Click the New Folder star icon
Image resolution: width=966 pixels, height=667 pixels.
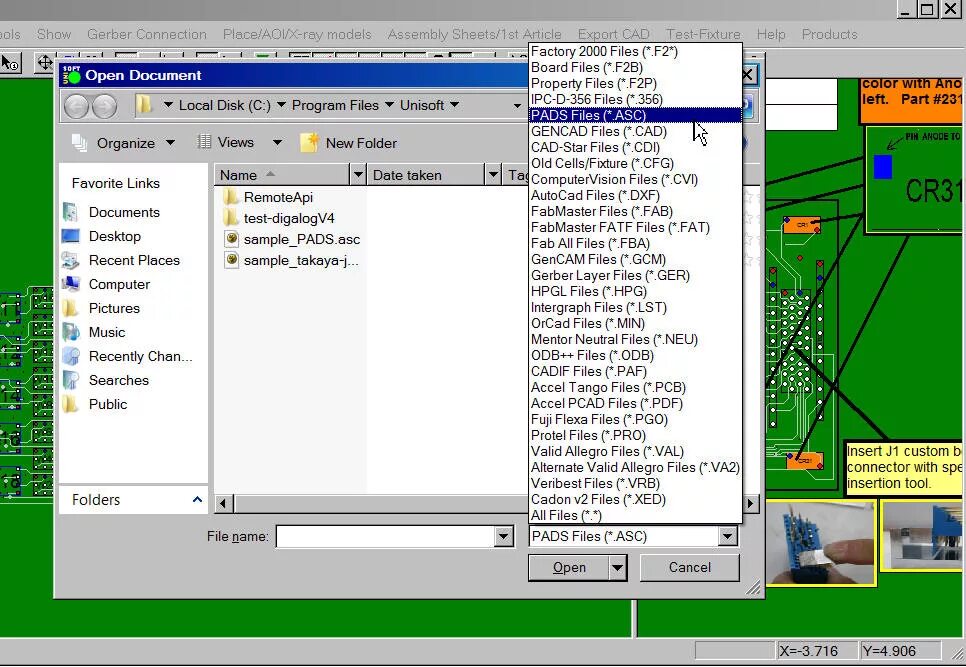click(x=309, y=142)
